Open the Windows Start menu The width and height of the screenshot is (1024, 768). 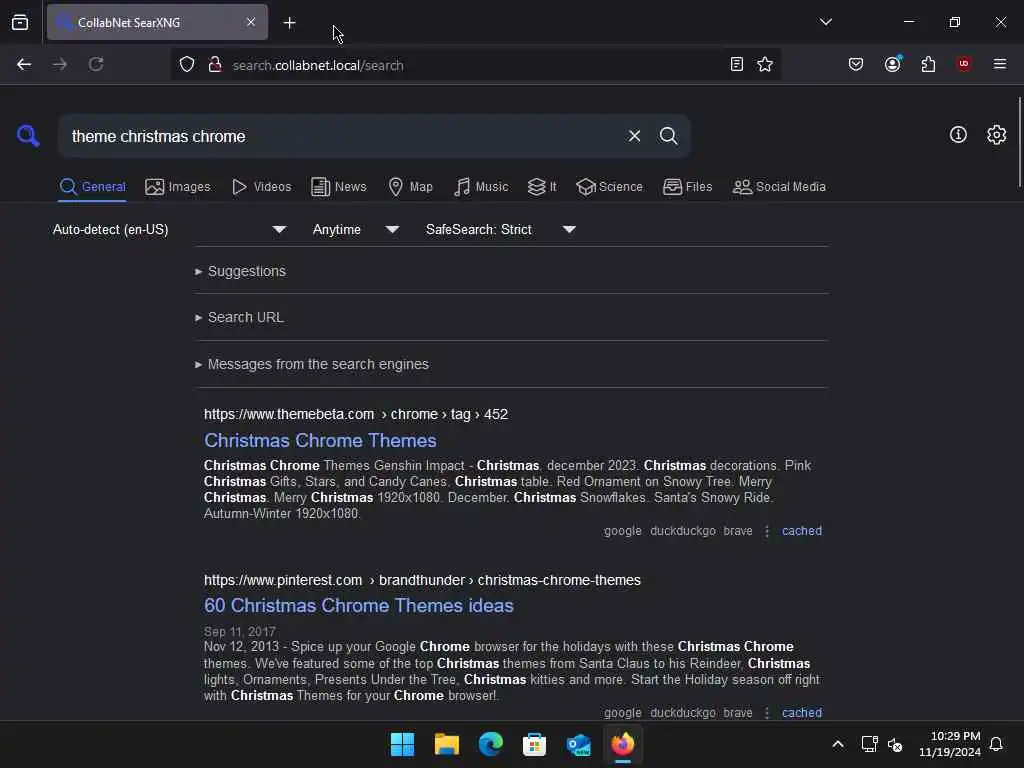point(402,744)
